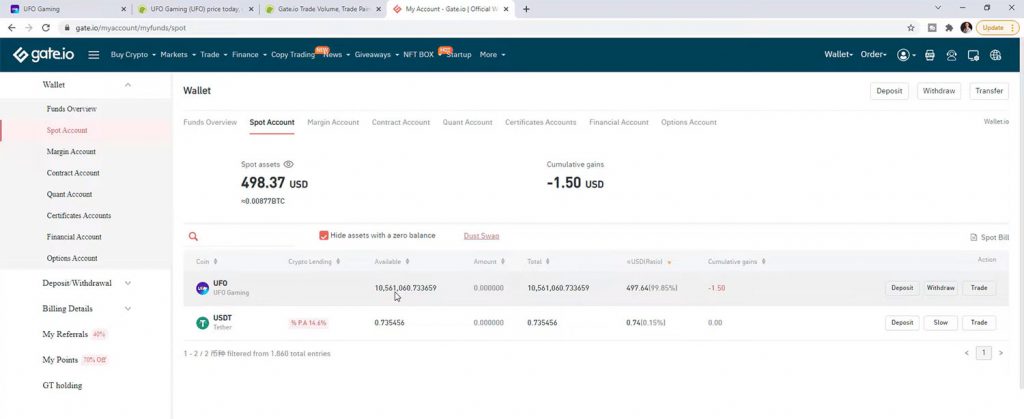Go to previous page arrow

(x=967, y=353)
